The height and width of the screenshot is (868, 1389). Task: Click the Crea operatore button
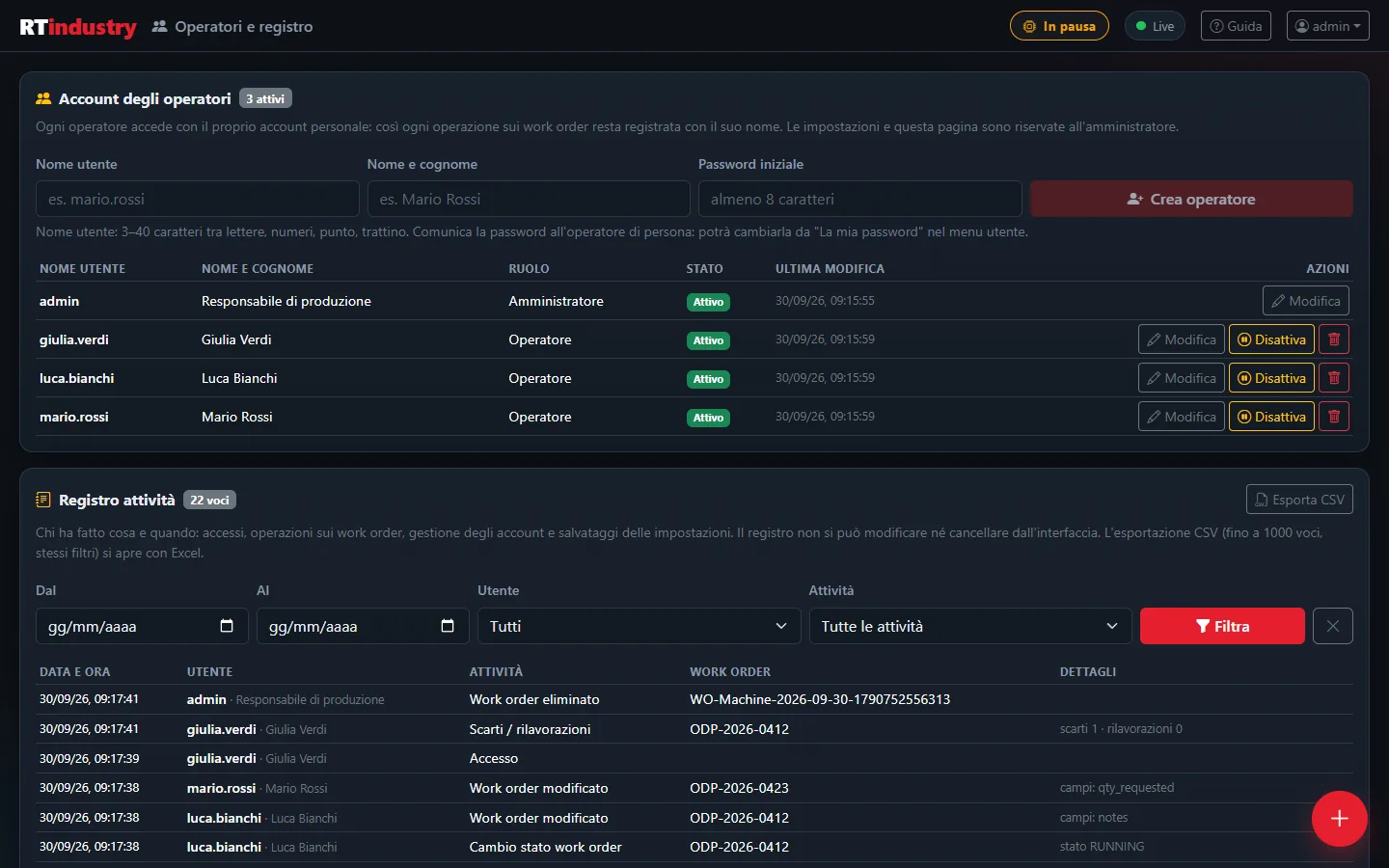pos(1191,199)
